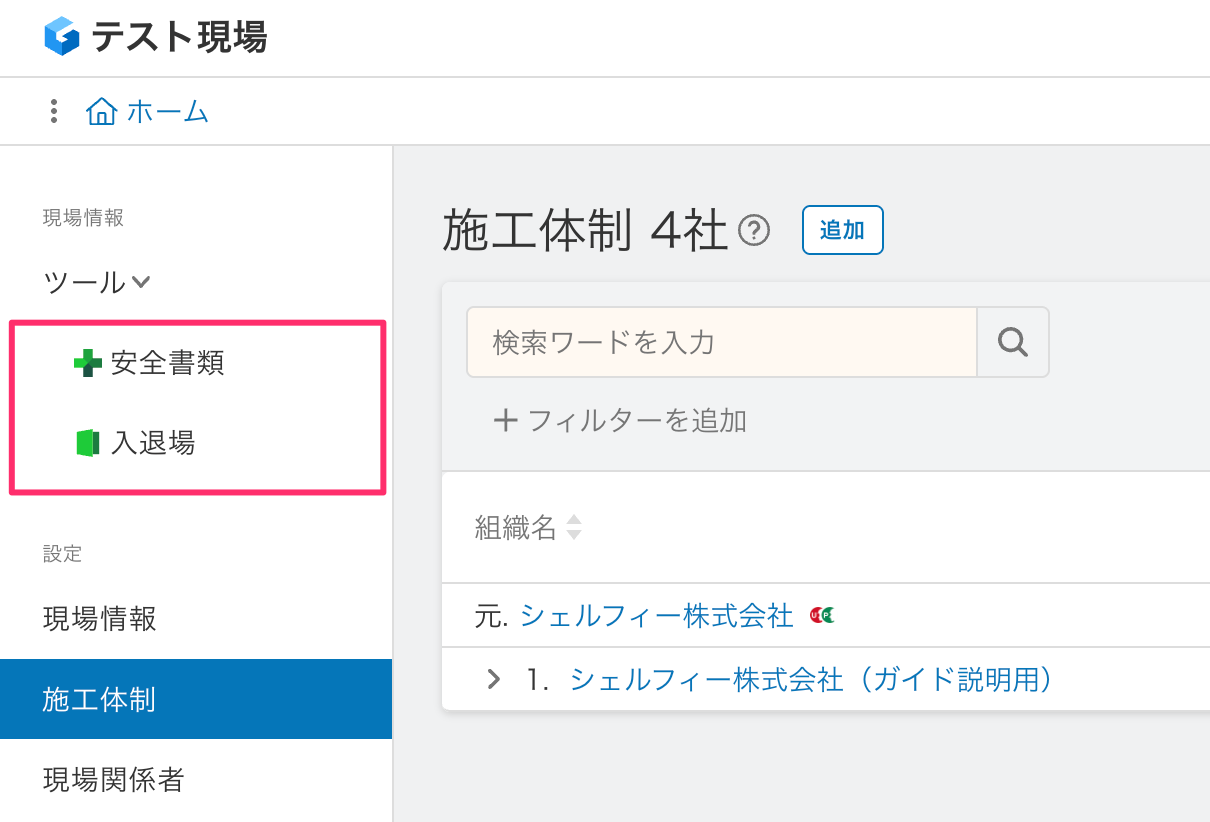The height and width of the screenshot is (822, 1210).
Task: Click the green door 入退場 icon
Action: click(x=88, y=443)
